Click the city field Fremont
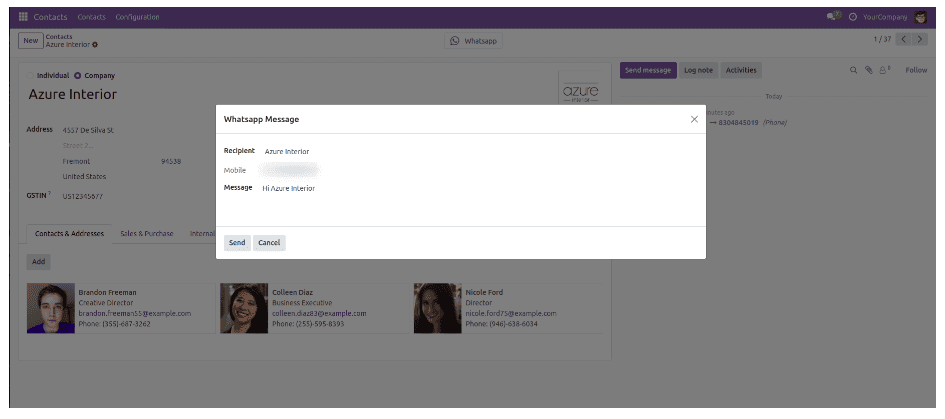Screen dimensions: 945x419 pos(77,162)
